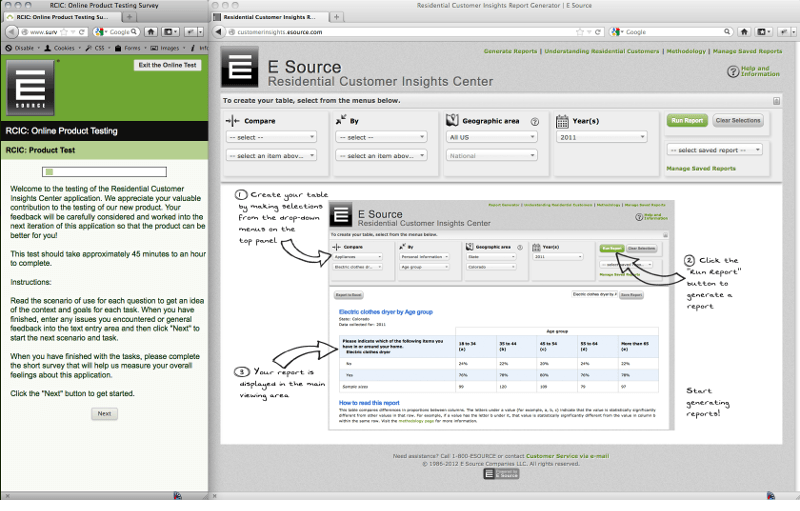
Task: Open the Year(s) 2011 dropdown
Action: click(602, 137)
